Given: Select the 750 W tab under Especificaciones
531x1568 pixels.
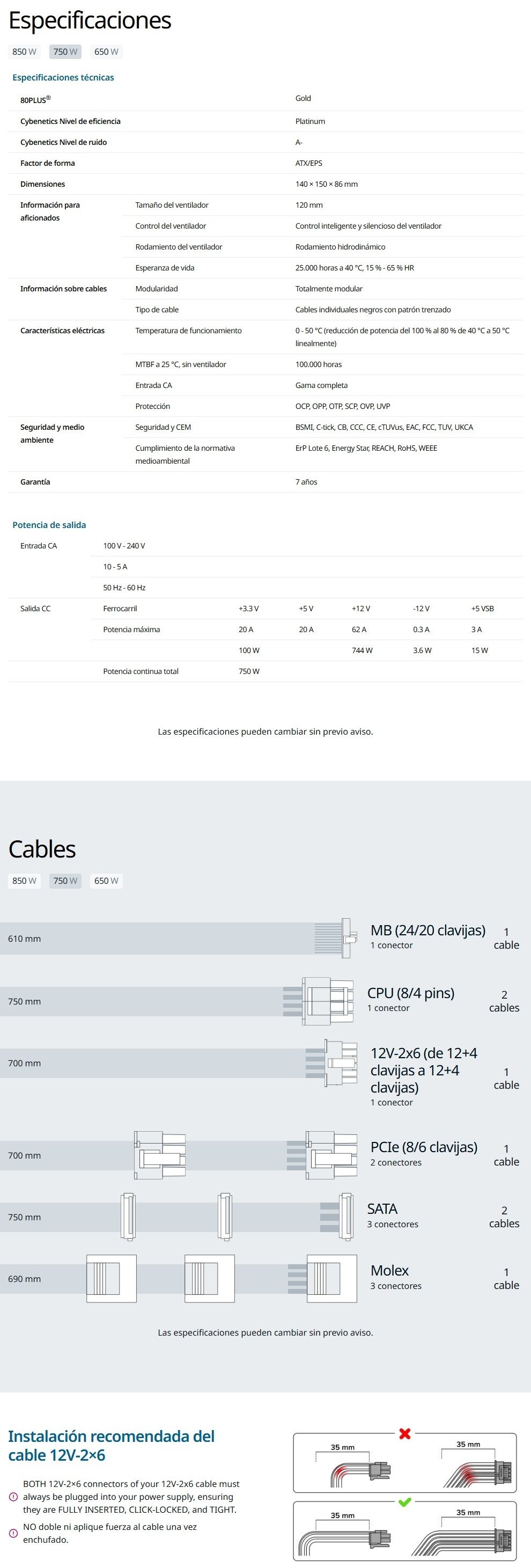Looking at the screenshot, I should 65,52.
